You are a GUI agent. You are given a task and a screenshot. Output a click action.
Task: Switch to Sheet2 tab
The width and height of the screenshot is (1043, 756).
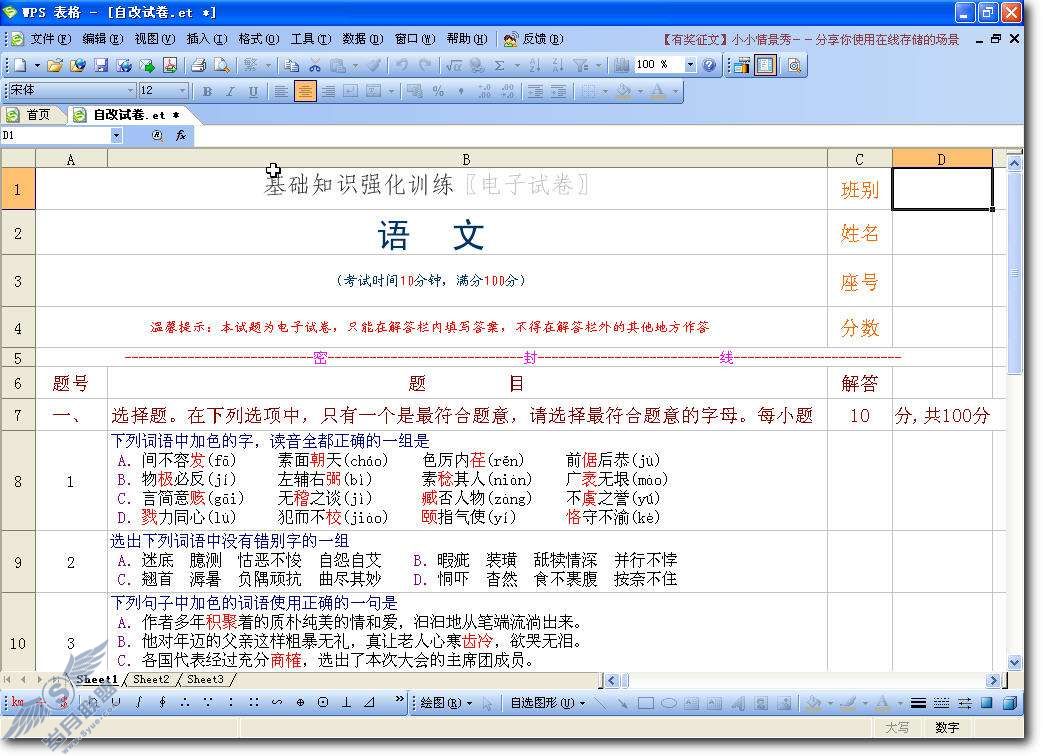click(151, 680)
